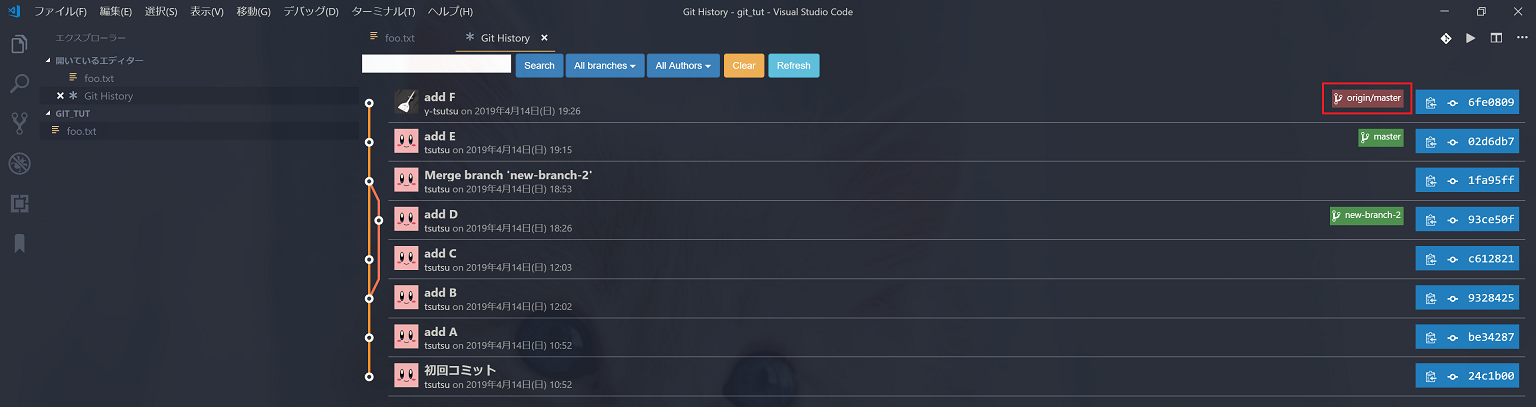Copy the hash of commit be34287 via clipboard icon

(1431, 337)
